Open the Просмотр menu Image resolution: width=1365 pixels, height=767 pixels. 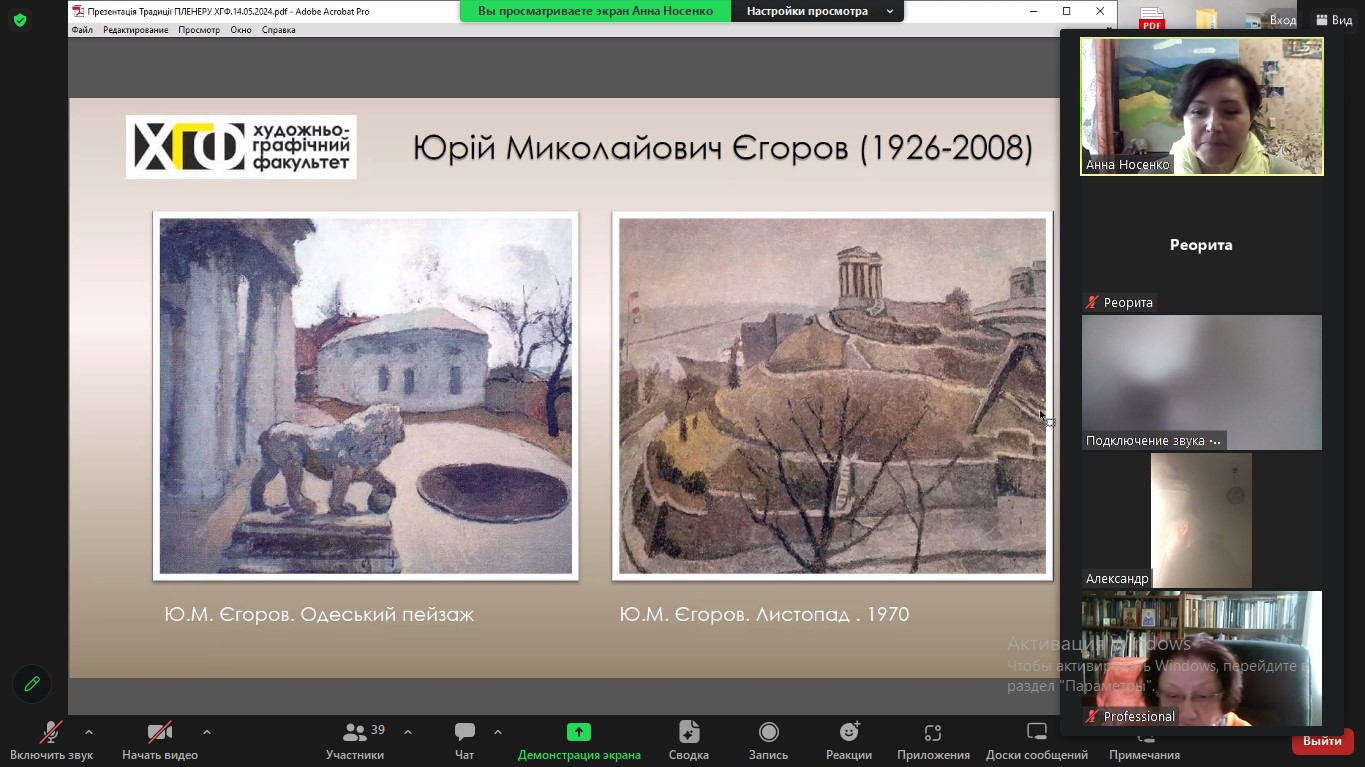click(199, 30)
